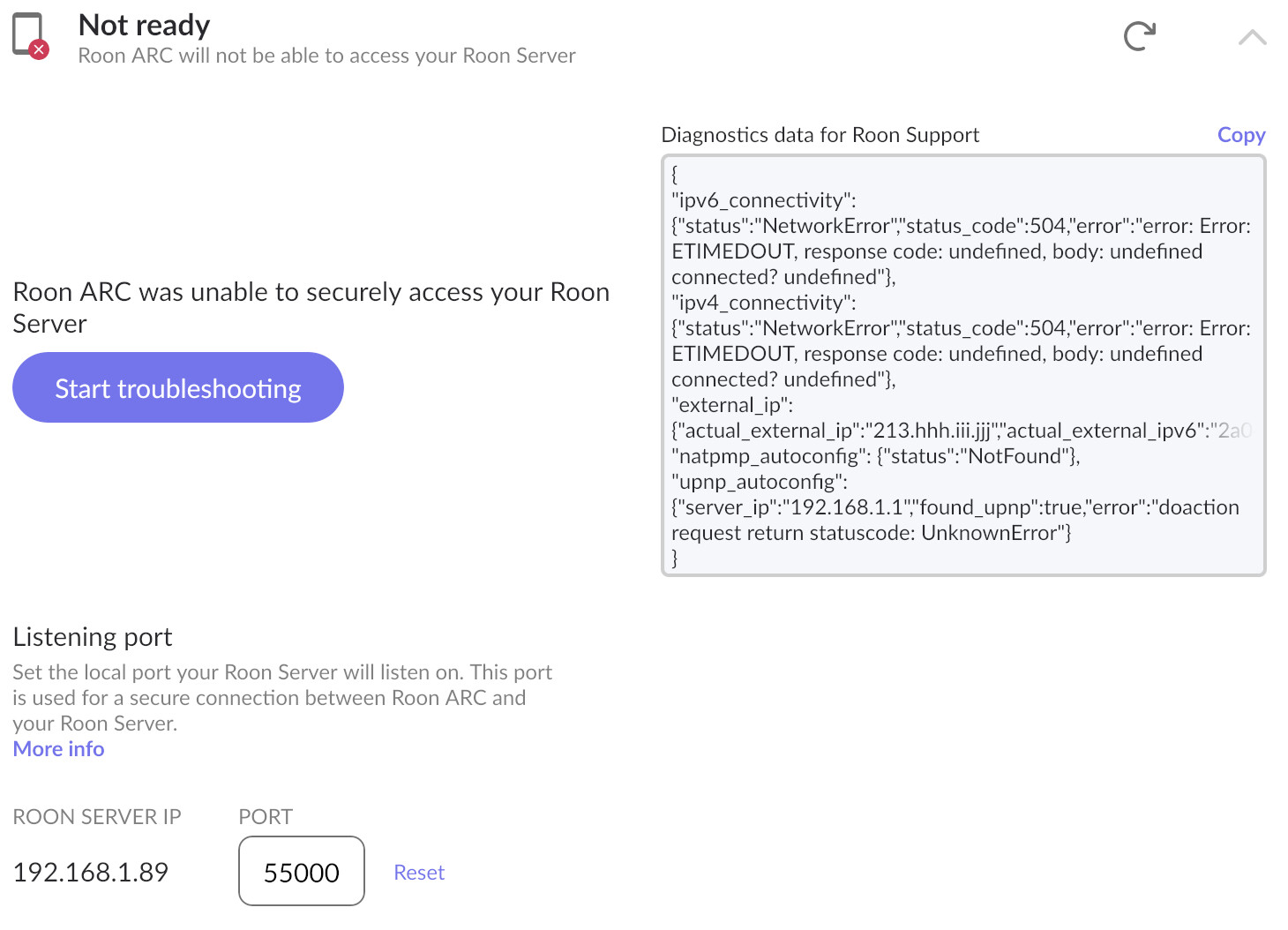1288x930 pixels.
Task: Select the ipv6_connectivity line in diagnostics
Action: coord(768,200)
